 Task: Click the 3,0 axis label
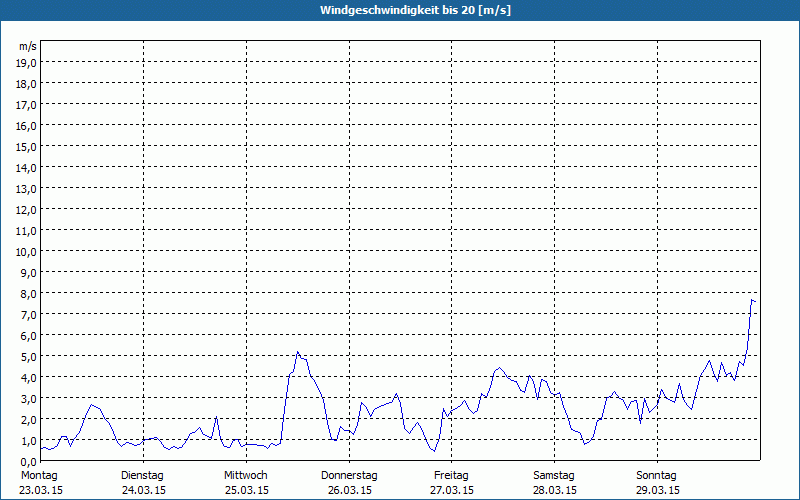pyautogui.click(x=29, y=398)
